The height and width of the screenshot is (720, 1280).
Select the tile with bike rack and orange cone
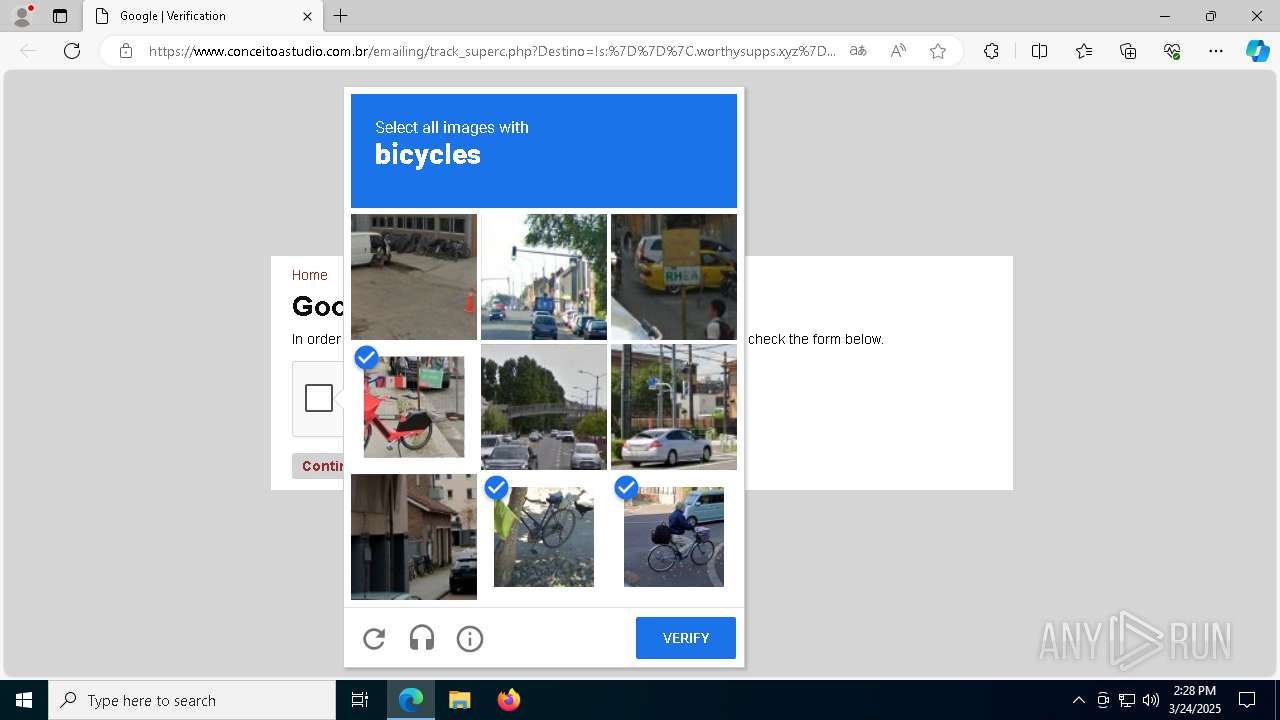[x=414, y=277]
